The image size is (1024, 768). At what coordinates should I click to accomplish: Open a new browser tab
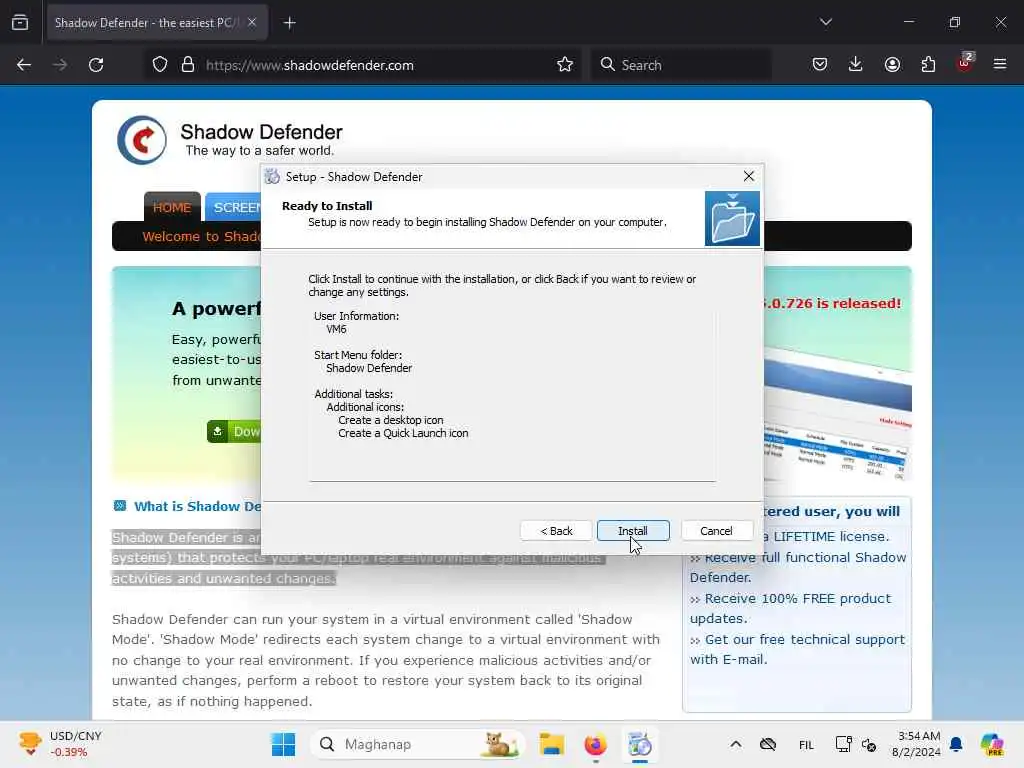289,23
